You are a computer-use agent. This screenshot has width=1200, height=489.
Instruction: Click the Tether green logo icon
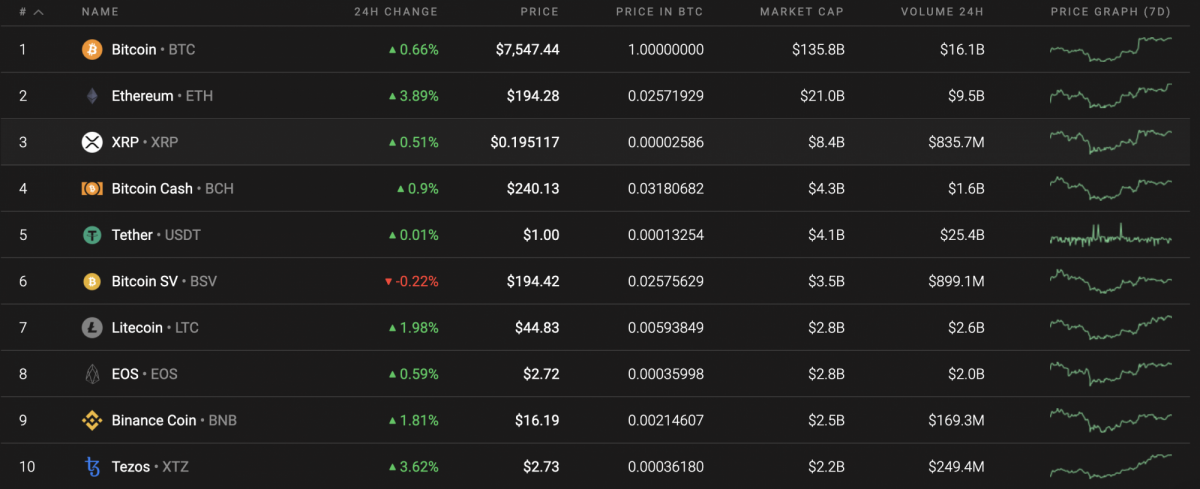[92, 235]
